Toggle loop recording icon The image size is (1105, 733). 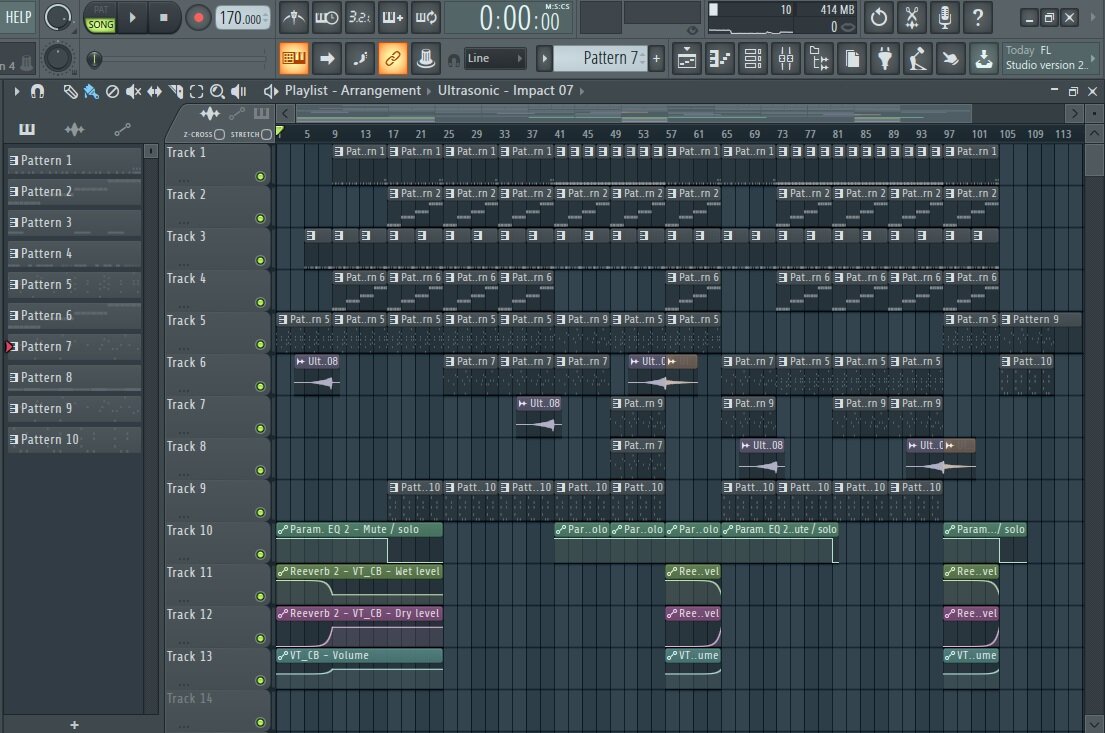tap(425, 18)
